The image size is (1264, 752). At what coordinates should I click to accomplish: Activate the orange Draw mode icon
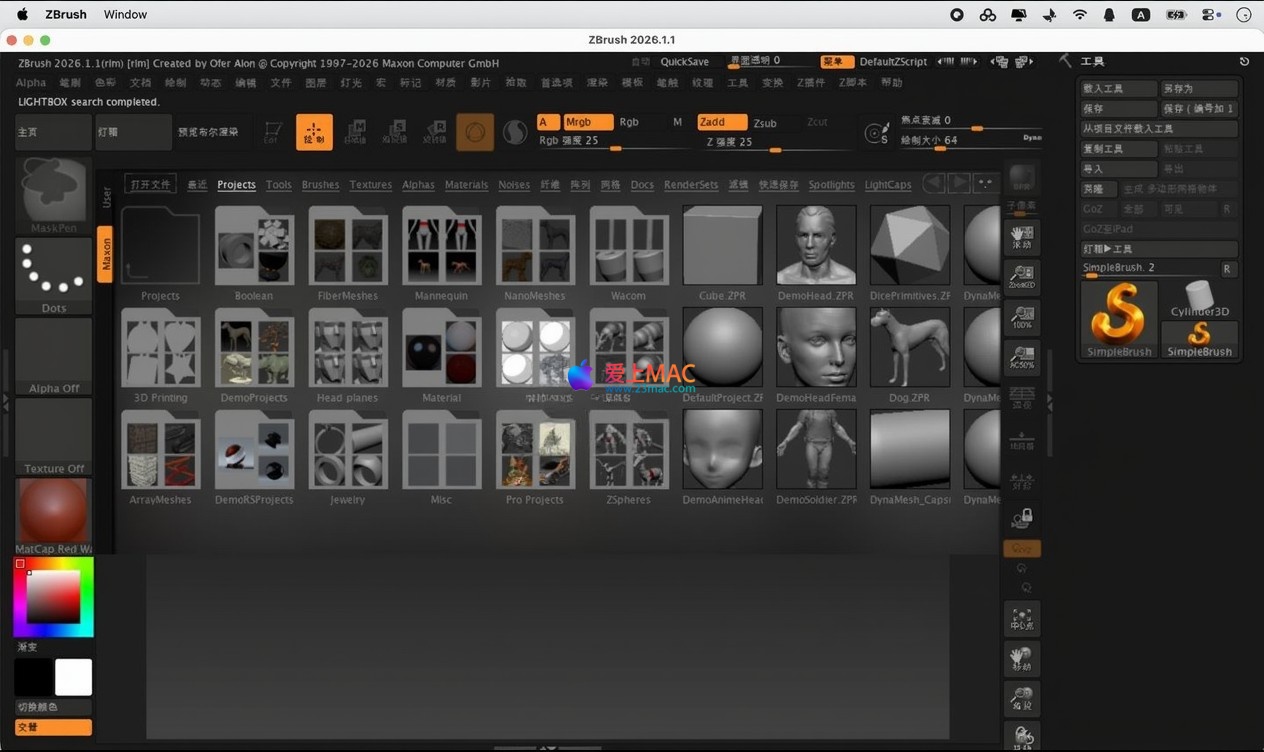point(314,132)
